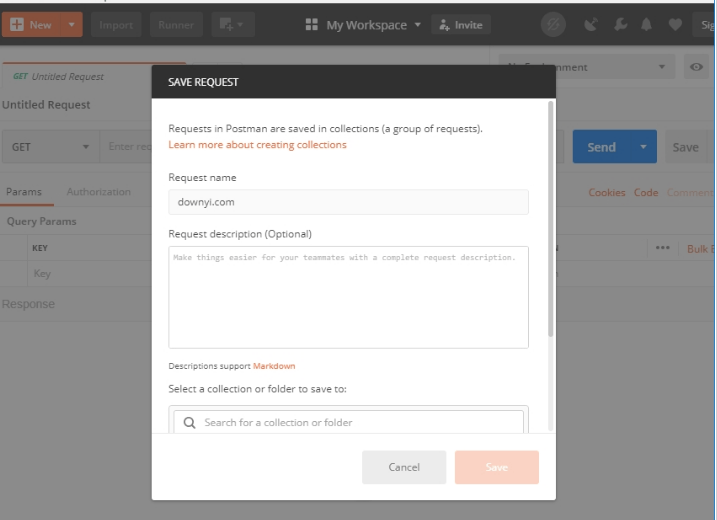Open the New button dropdown arrow
Viewport: 717px width, 520px height.
tap(72, 25)
